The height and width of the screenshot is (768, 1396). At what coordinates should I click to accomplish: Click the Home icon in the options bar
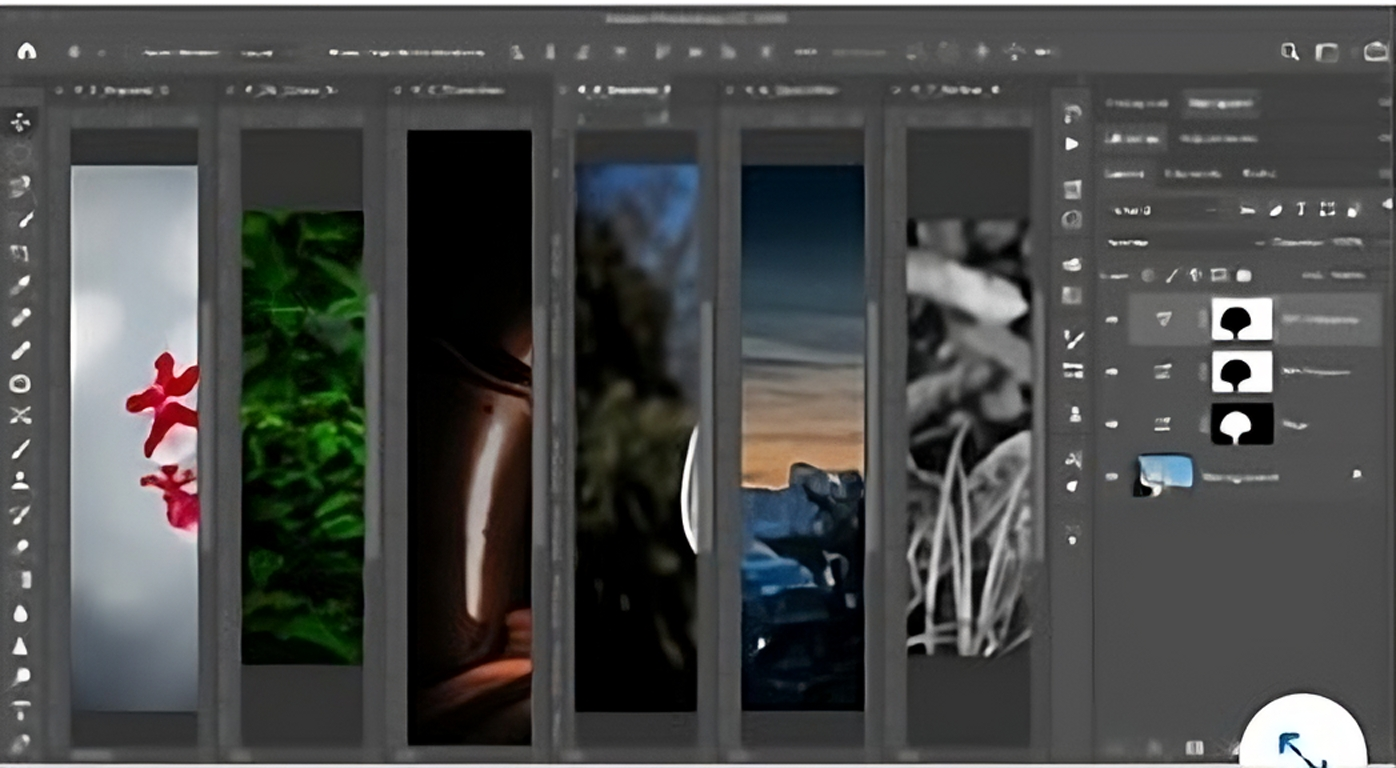(x=27, y=51)
